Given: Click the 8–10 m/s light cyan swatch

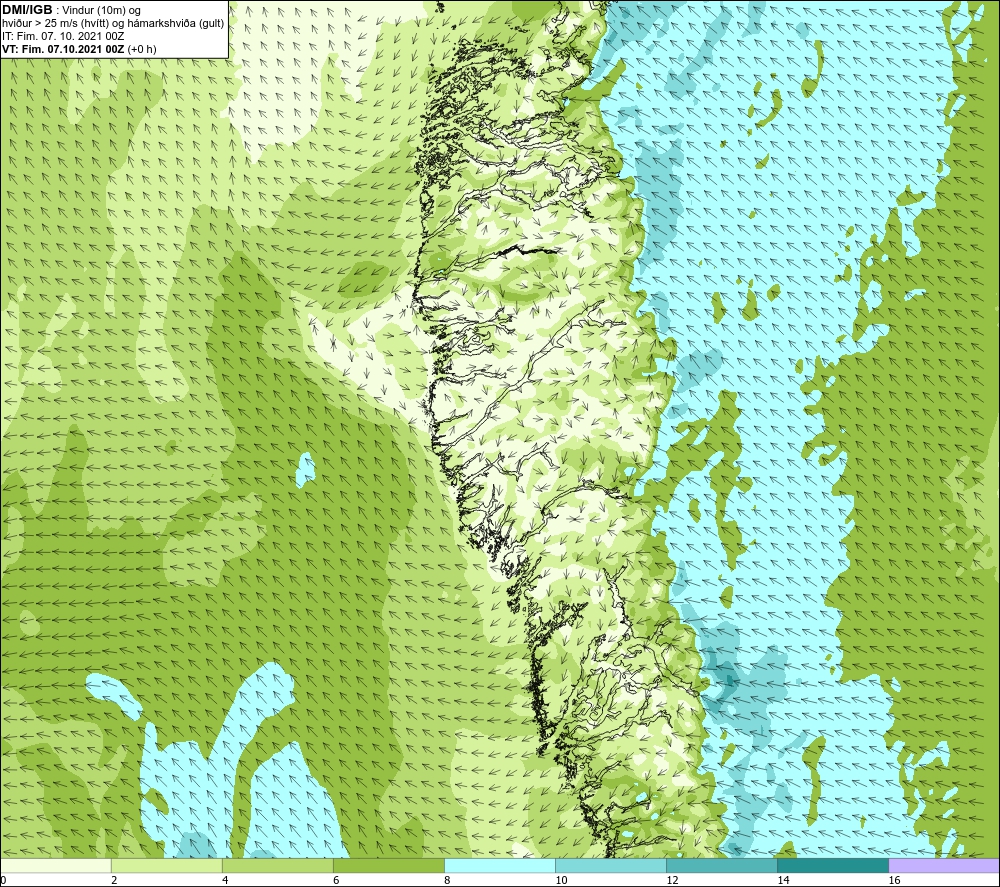Looking at the screenshot, I should tap(499, 865).
